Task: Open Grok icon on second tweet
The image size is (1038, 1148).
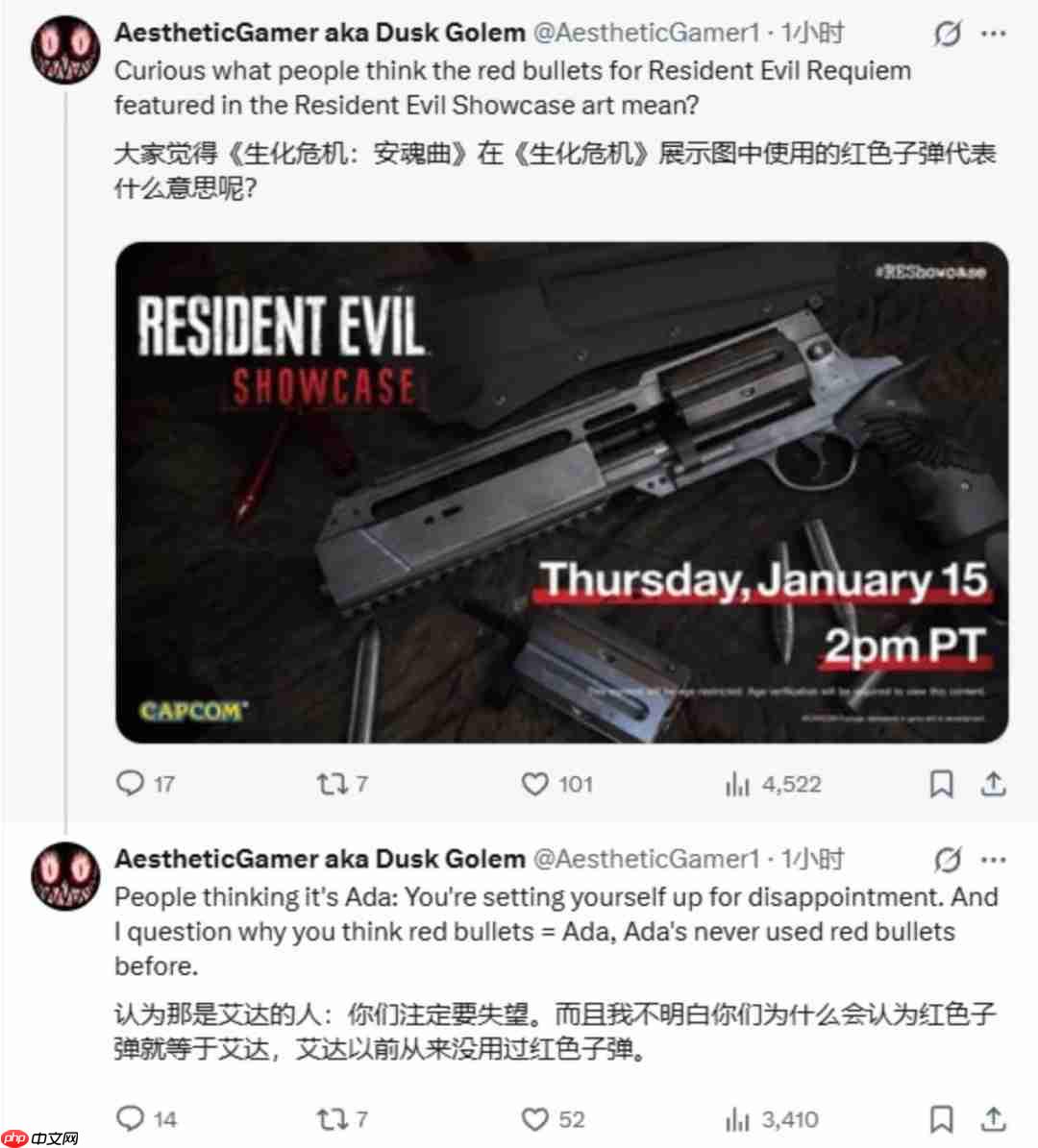Action: click(947, 860)
